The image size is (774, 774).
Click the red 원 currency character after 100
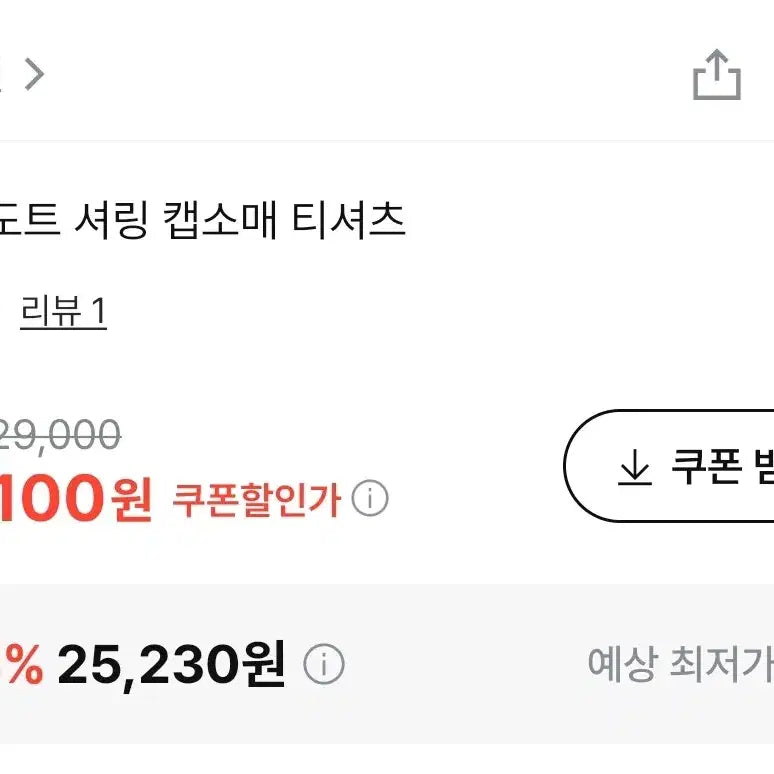(131, 499)
